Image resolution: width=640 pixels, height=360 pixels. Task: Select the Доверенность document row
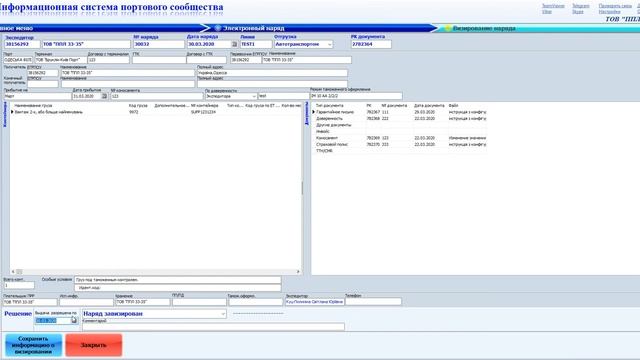pyautogui.click(x=400, y=118)
